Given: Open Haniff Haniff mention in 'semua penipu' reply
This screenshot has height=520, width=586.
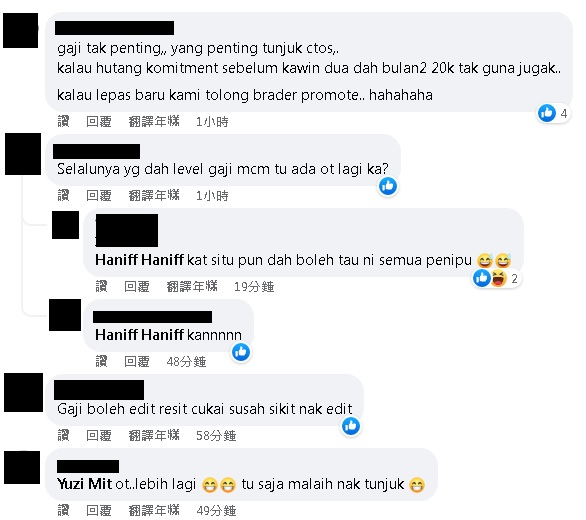Looking at the screenshot, I should [139, 260].
